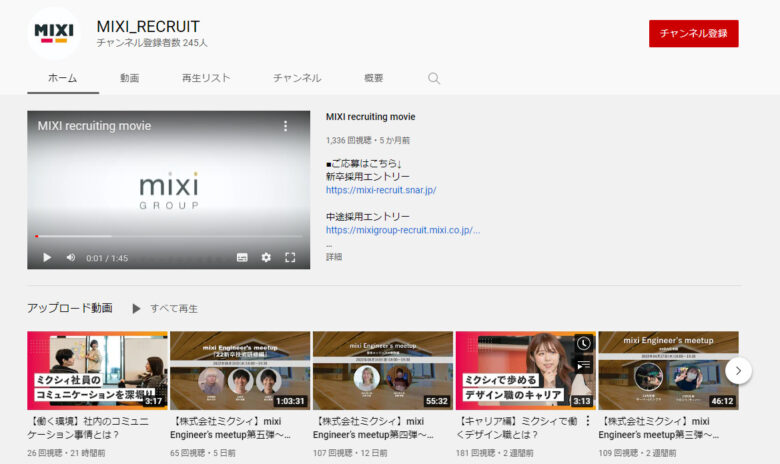
Task: Add the design career video to Watch Later
Action: coord(584,343)
